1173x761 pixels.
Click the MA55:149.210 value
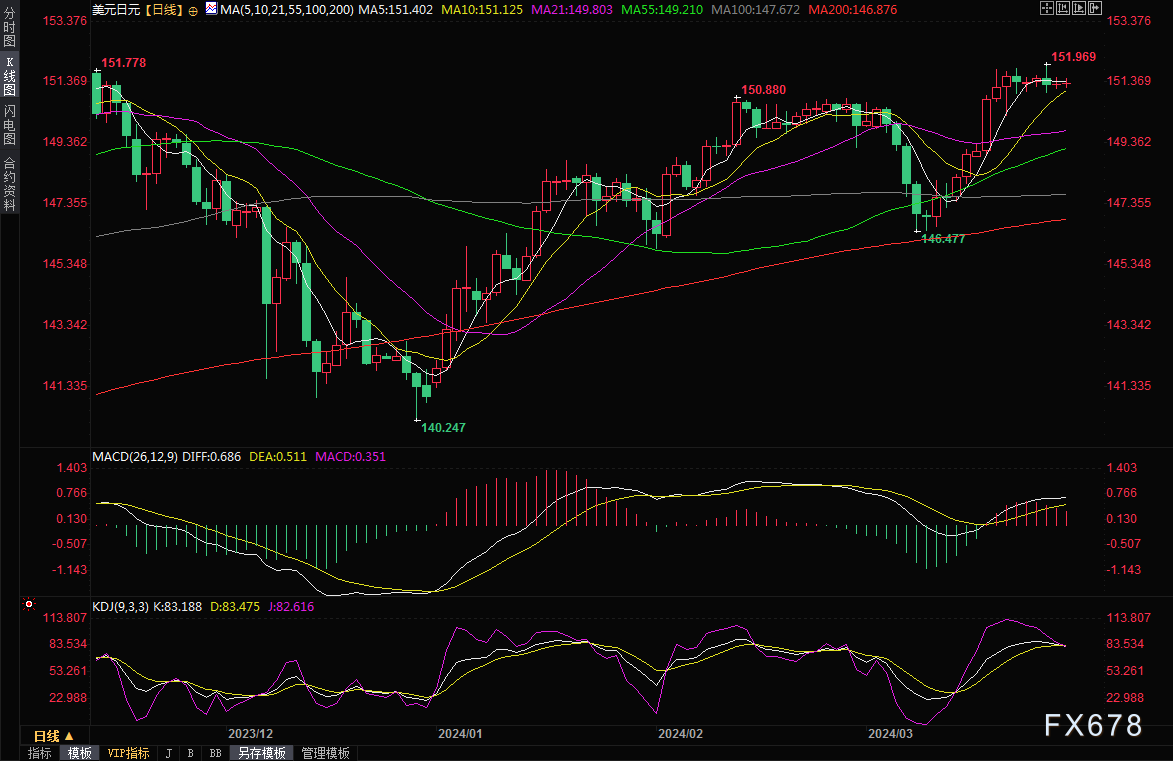[x=662, y=10]
